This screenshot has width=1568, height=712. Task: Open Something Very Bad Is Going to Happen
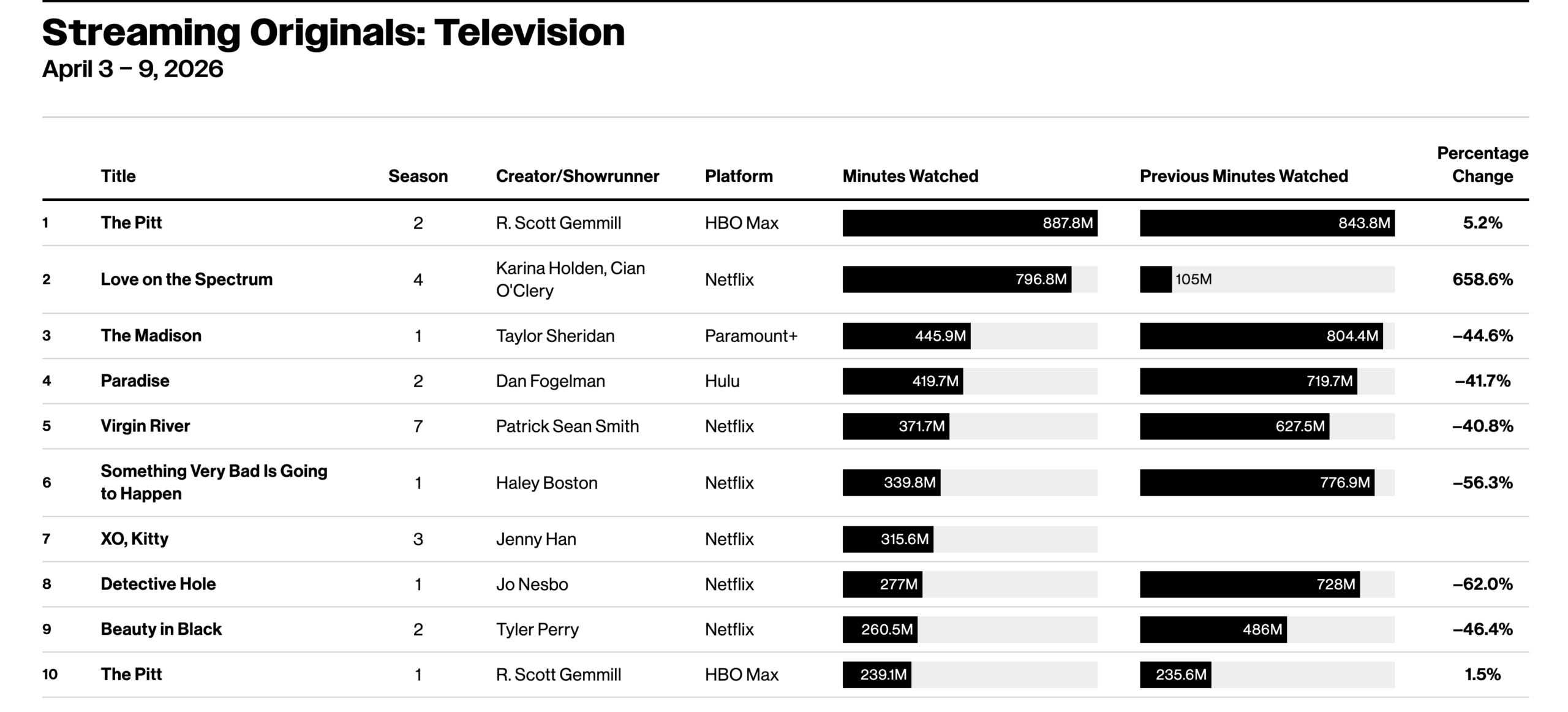(x=214, y=482)
